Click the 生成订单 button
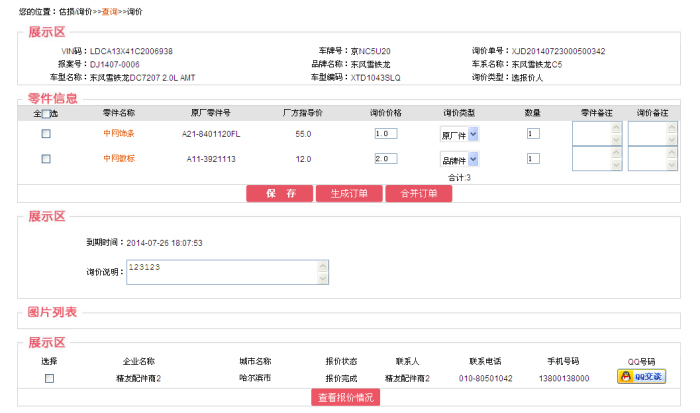700x413 pixels. point(349,194)
